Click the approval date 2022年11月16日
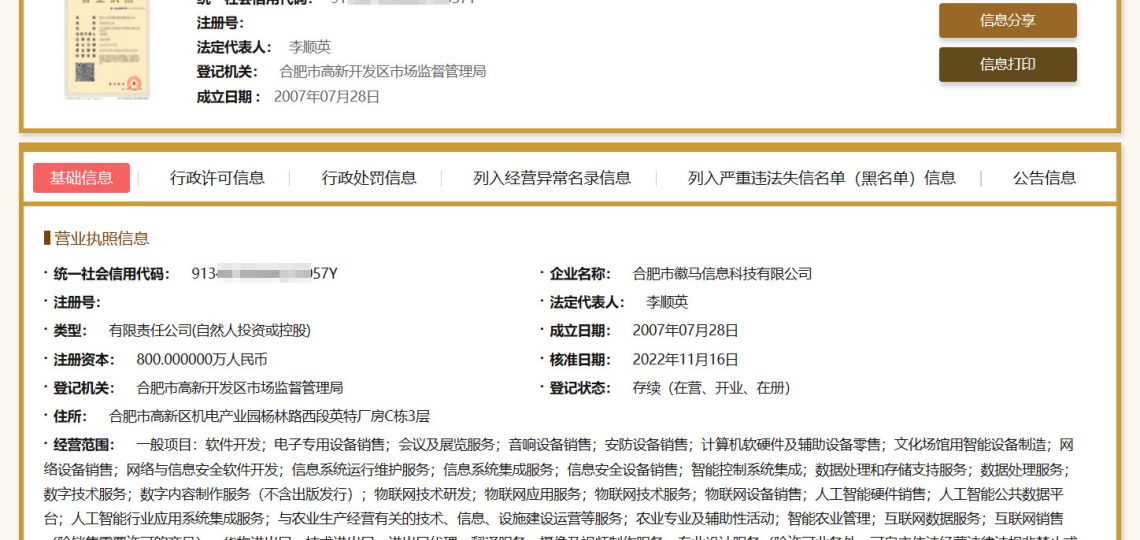This screenshot has height=540, width=1140. [686, 359]
